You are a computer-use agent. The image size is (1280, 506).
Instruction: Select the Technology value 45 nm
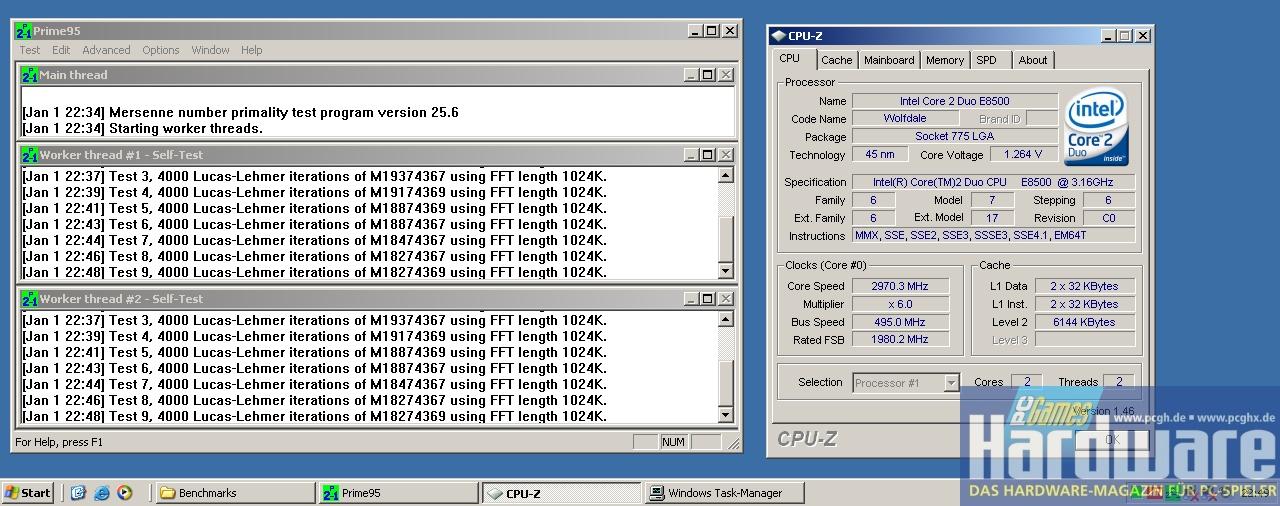(880, 155)
